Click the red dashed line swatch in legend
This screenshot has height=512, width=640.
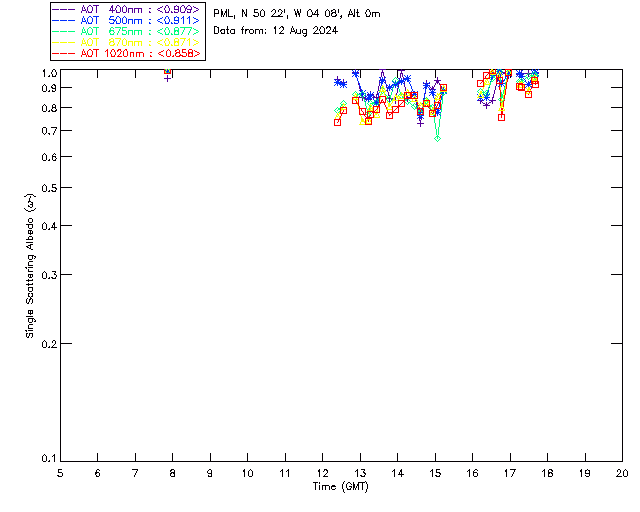tap(64, 53)
